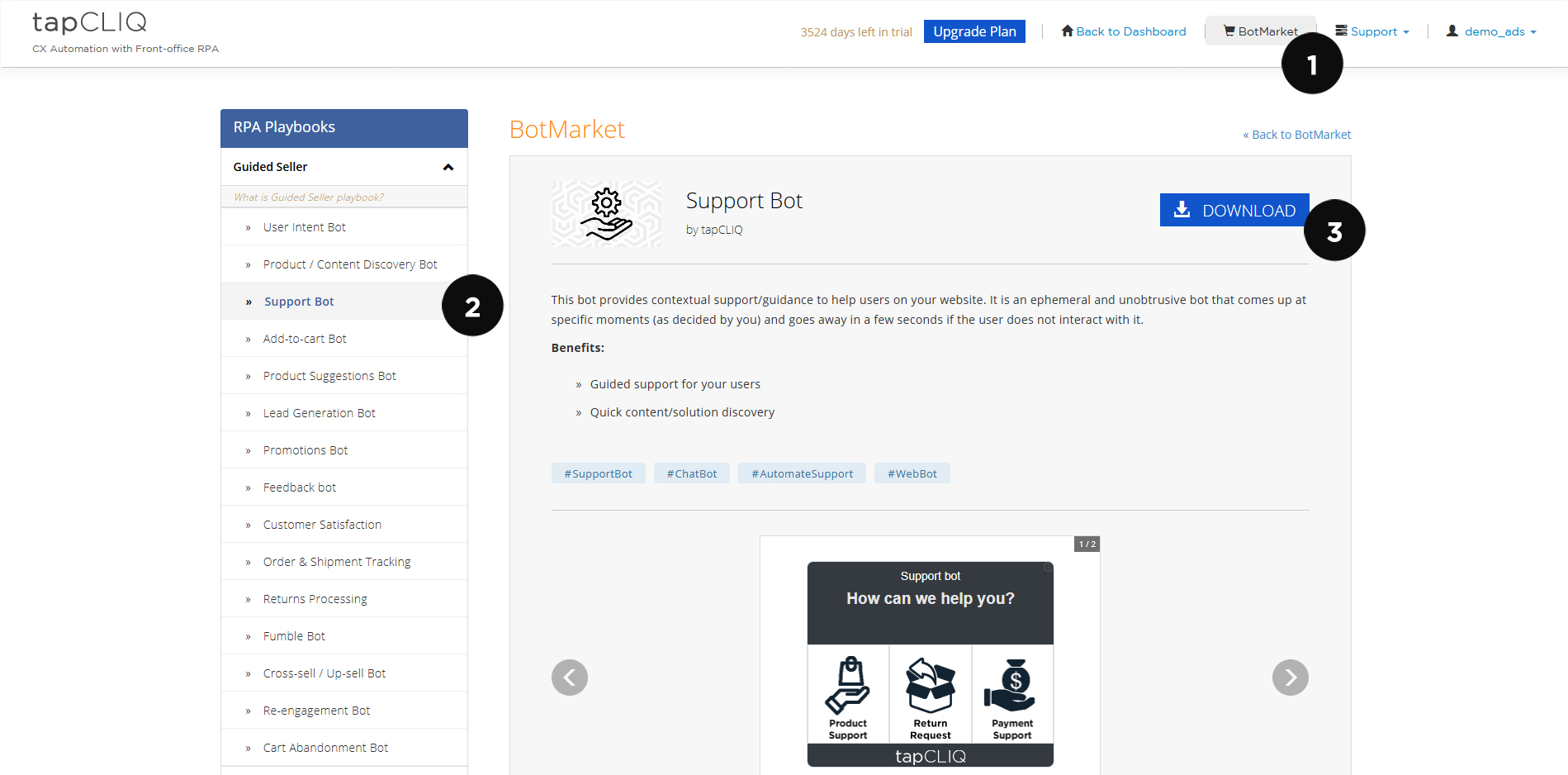The height and width of the screenshot is (775, 1568).
Task: Select Customer Satisfaction
Action: (344, 525)
